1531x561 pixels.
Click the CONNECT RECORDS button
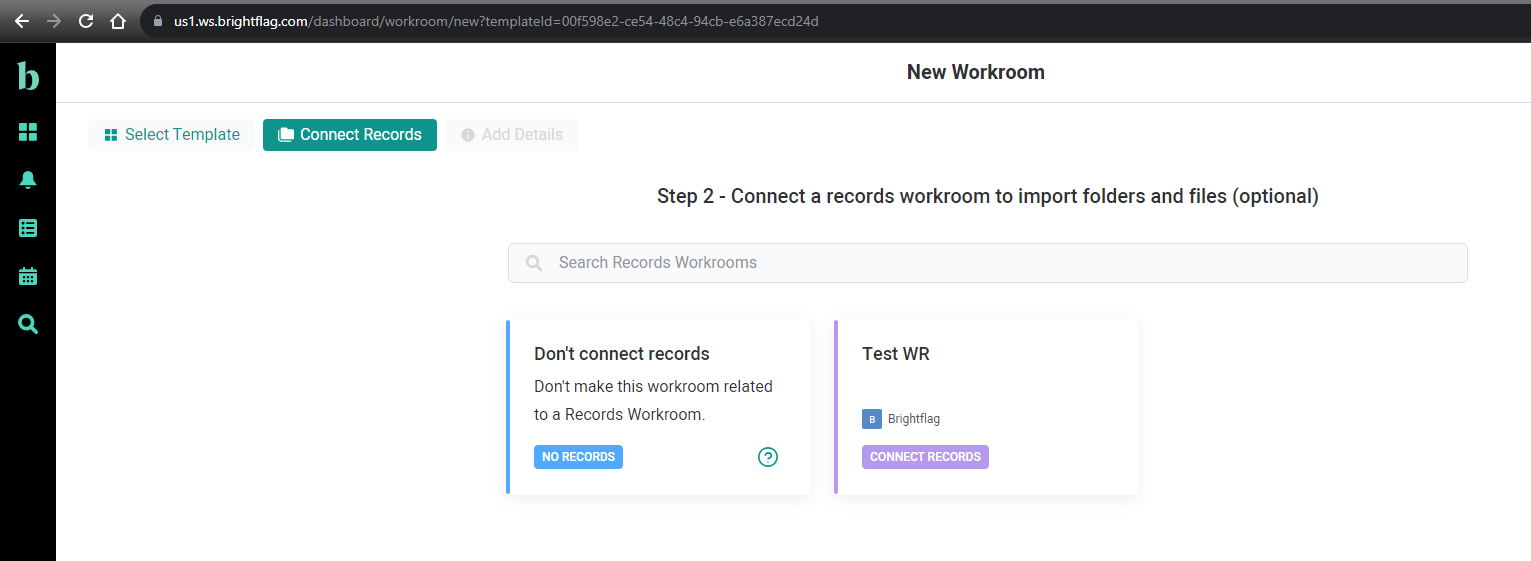click(925, 457)
